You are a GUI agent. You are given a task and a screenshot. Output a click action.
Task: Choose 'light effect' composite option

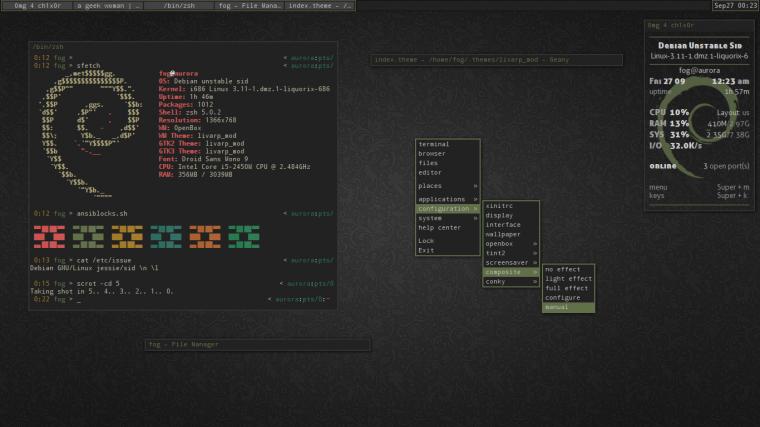[568, 279]
